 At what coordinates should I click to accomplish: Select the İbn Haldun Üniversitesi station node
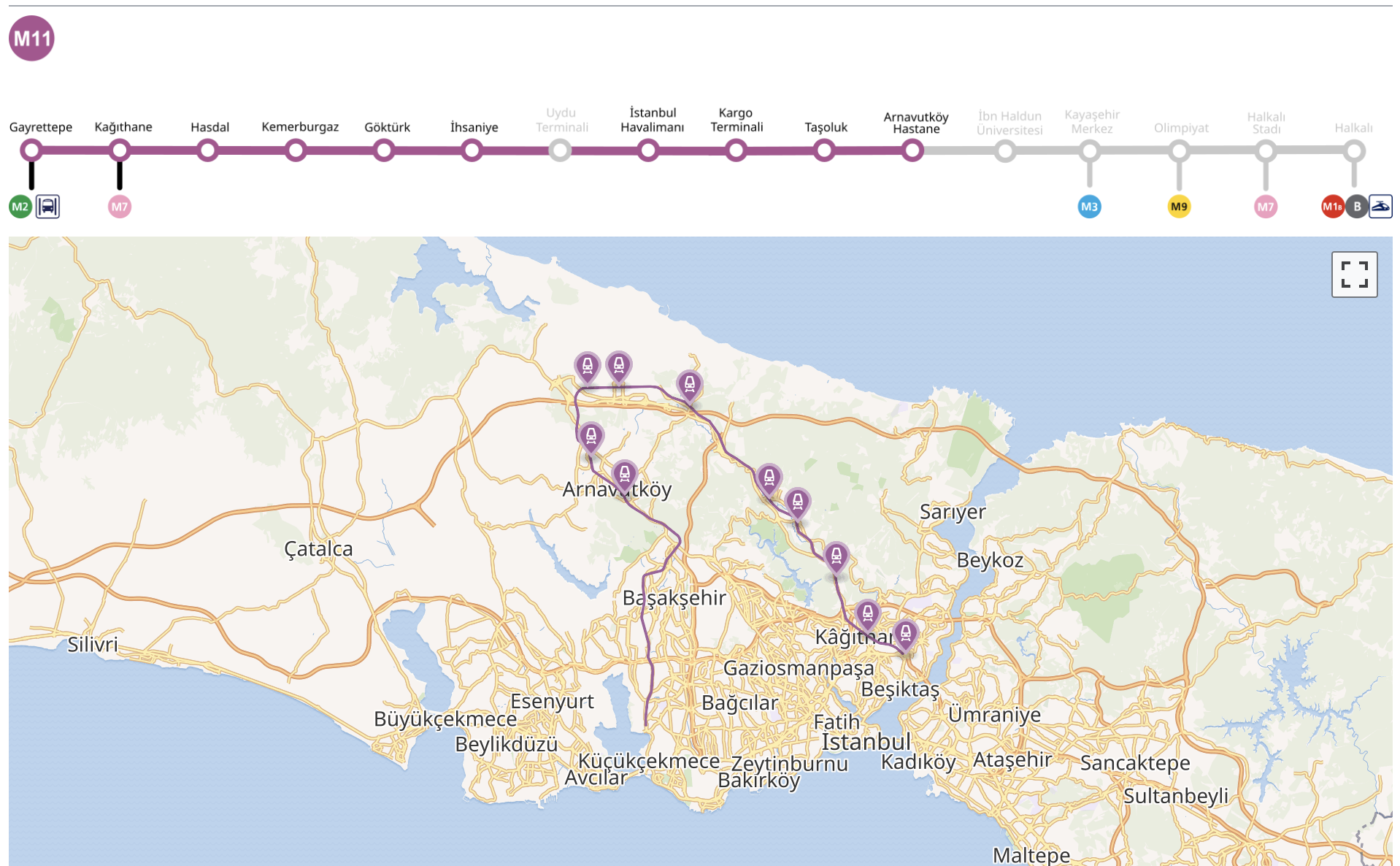coord(1005,151)
